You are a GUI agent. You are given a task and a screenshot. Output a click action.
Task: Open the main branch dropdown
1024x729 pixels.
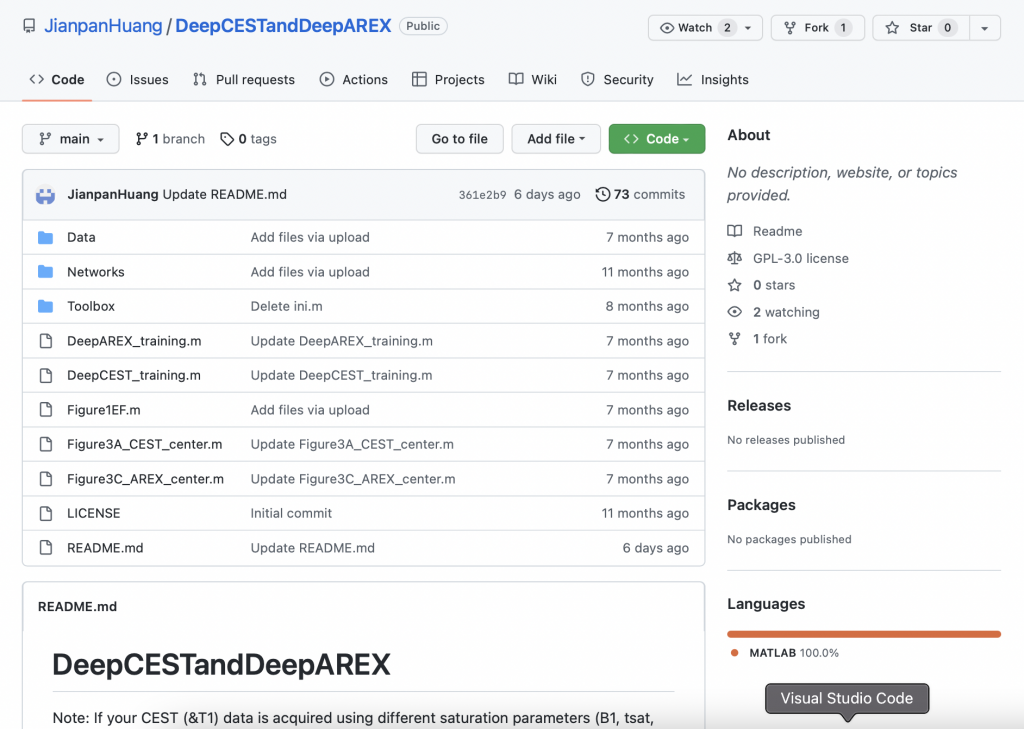pyautogui.click(x=70, y=139)
